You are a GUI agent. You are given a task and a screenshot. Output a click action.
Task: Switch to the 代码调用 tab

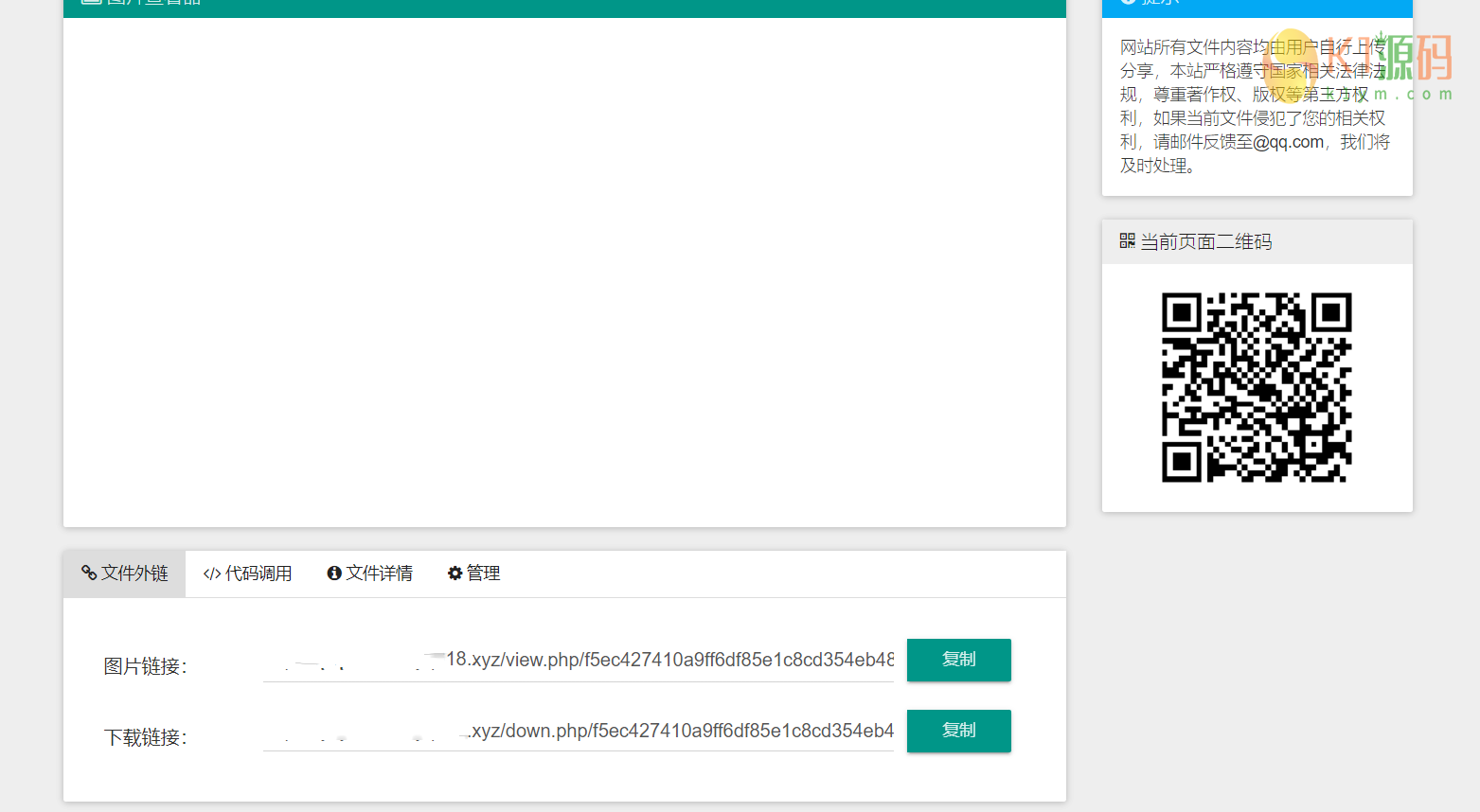[x=247, y=574]
